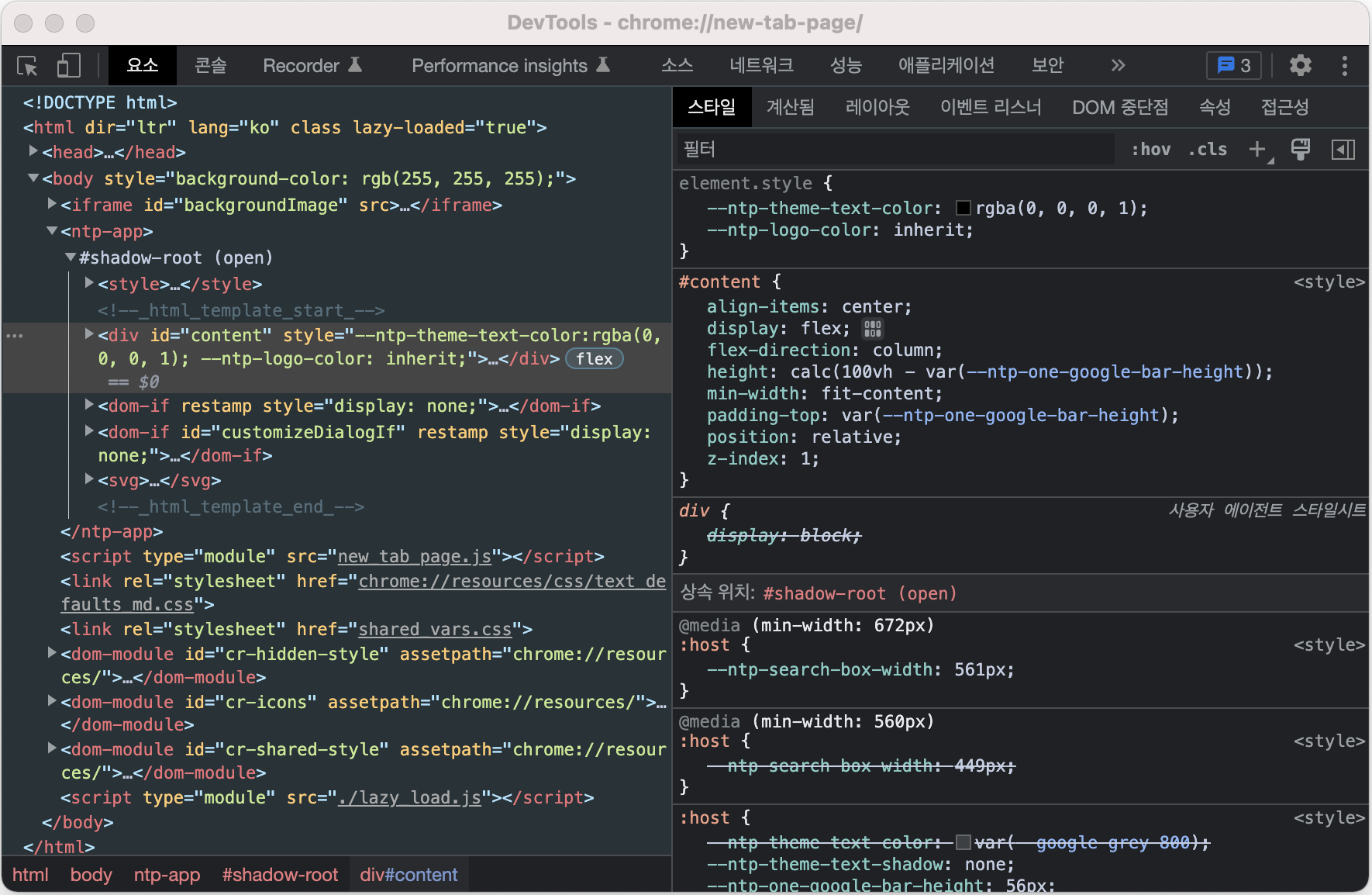The image size is (1372, 895).
Task: Toggle the device toolbar icon
Action: tap(69, 66)
